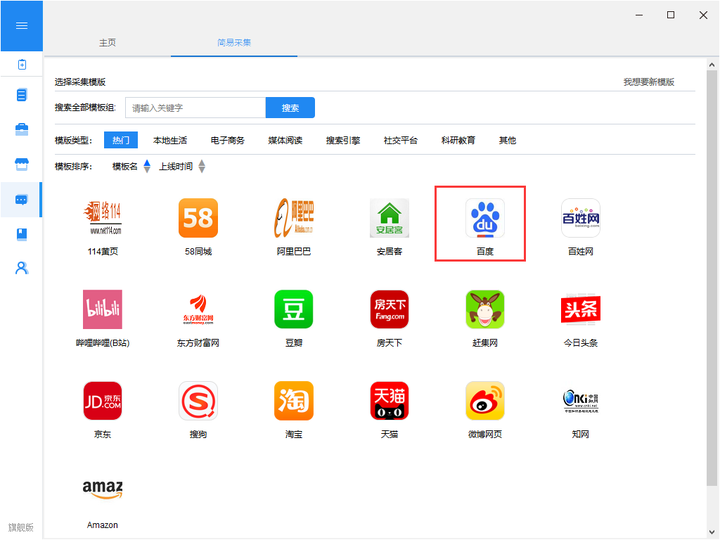The image size is (720, 540).
Task: Filter templates by 搜索引擎 type
Action: point(343,140)
